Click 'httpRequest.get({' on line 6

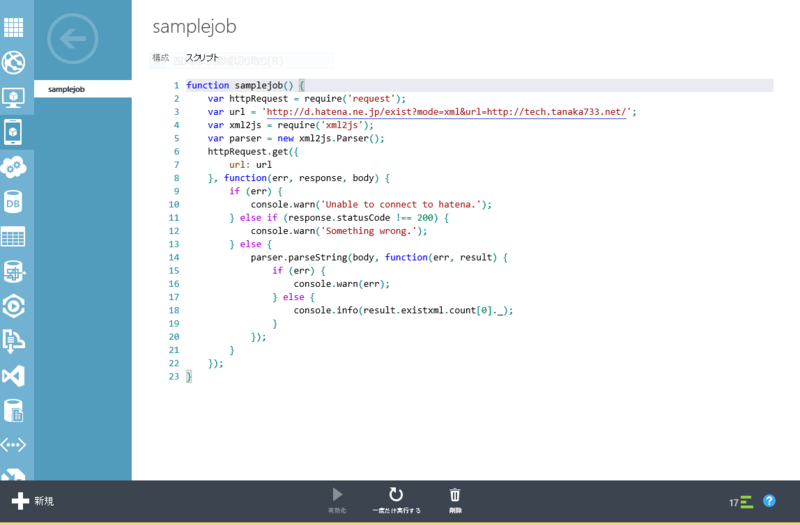[253, 152]
